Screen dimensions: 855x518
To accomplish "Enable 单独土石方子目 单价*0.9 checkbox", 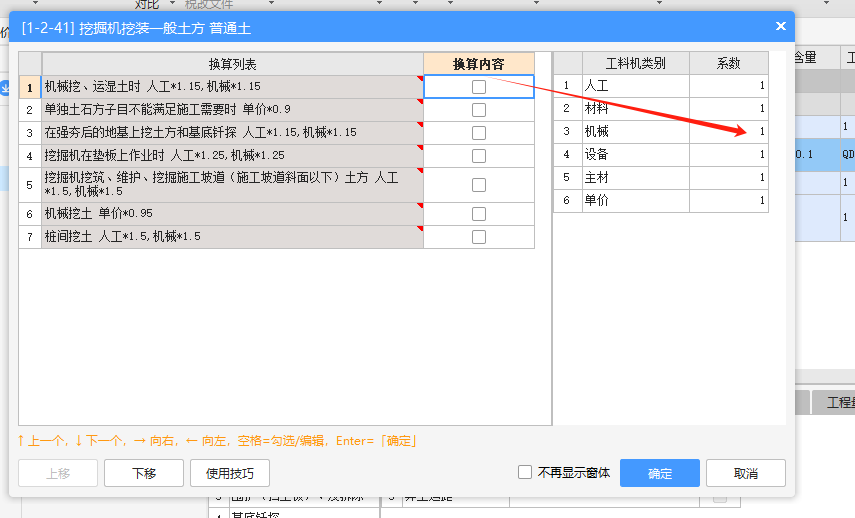I will click(x=479, y=110).
